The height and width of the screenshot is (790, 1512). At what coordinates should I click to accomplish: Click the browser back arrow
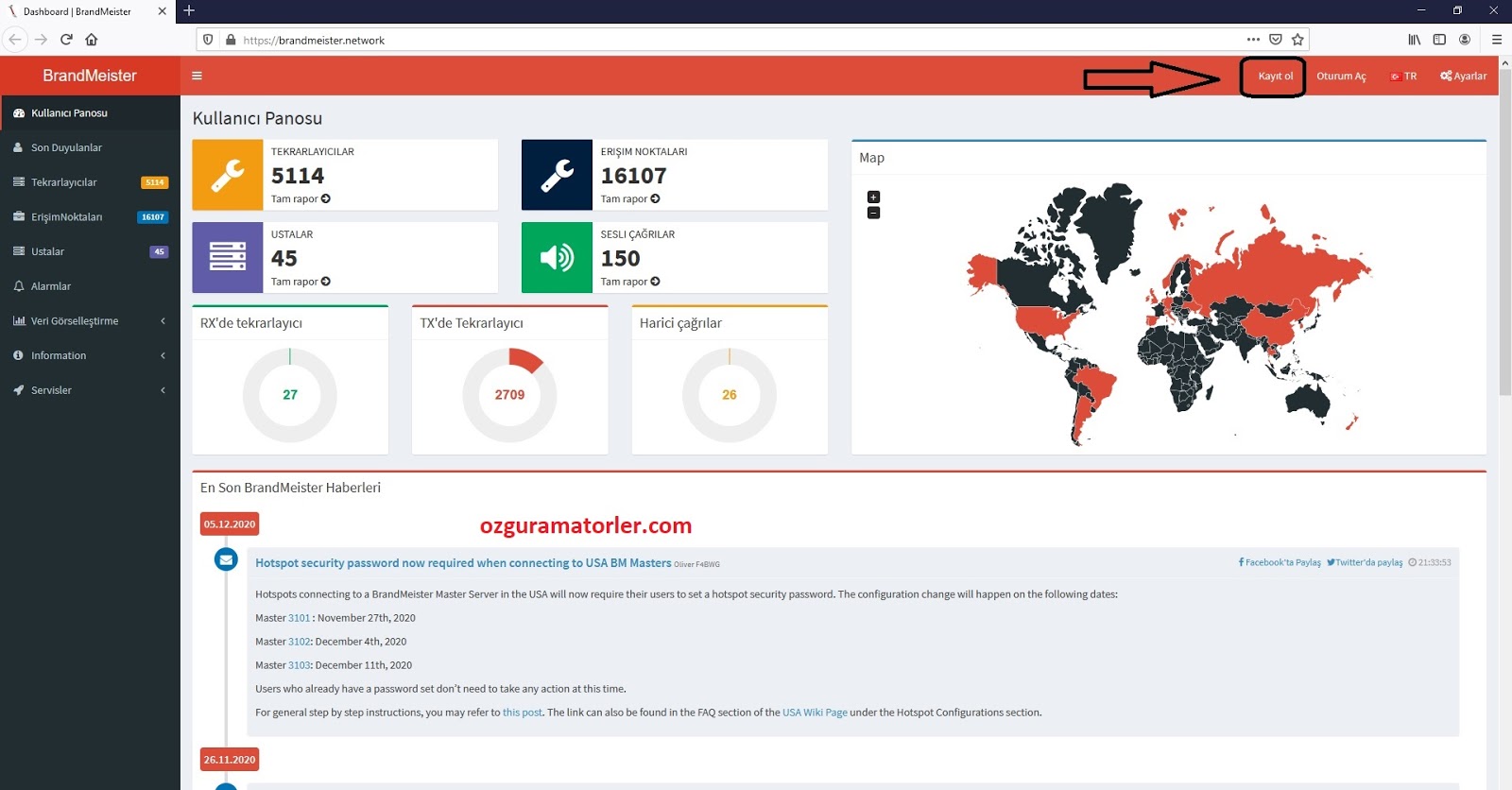coord(15,40)
